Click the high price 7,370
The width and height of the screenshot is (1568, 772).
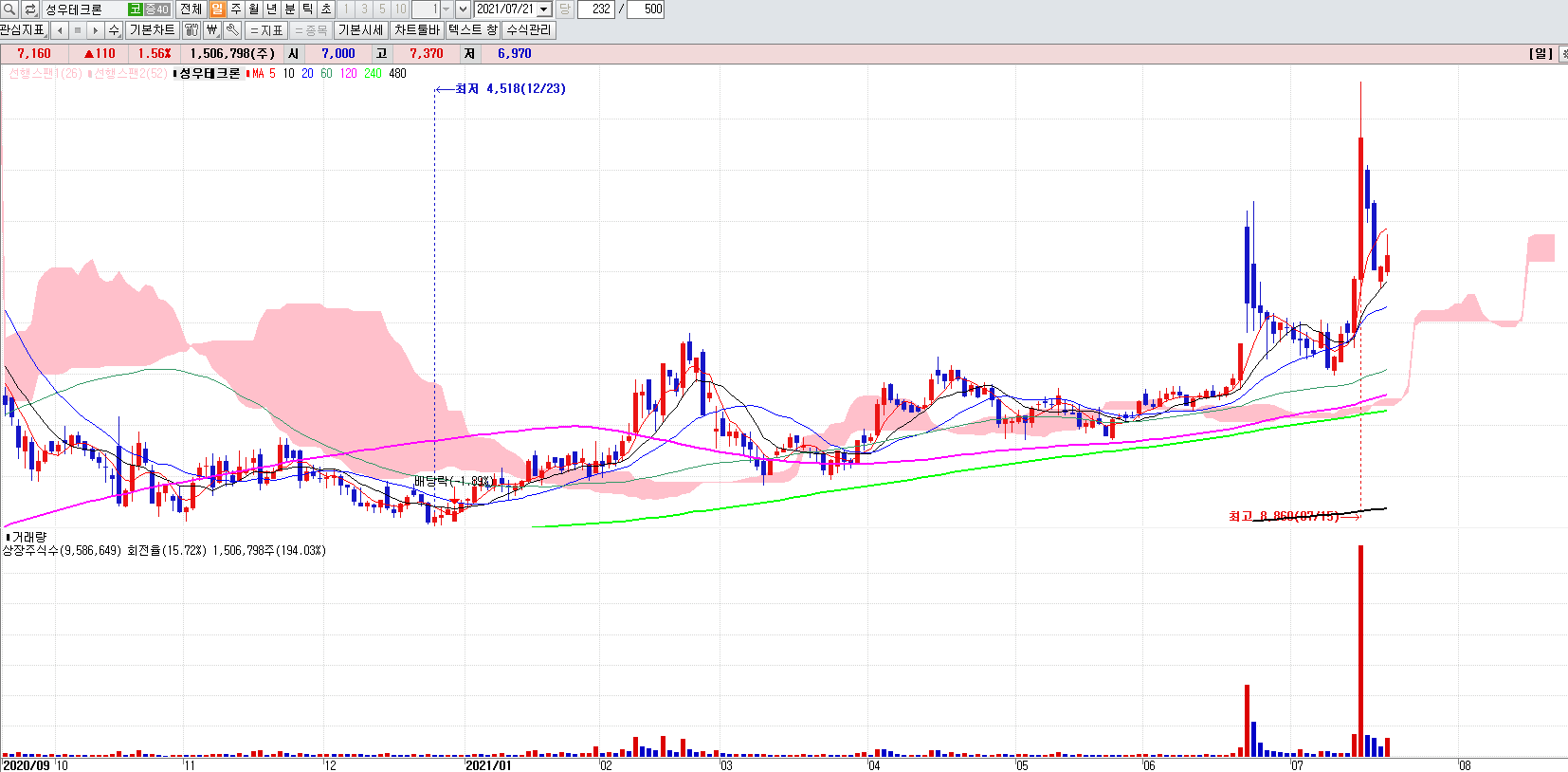pos(427,54)
